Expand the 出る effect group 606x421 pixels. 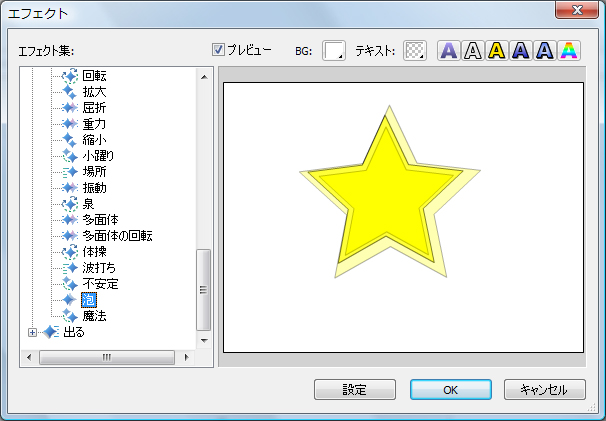[32, 332]
